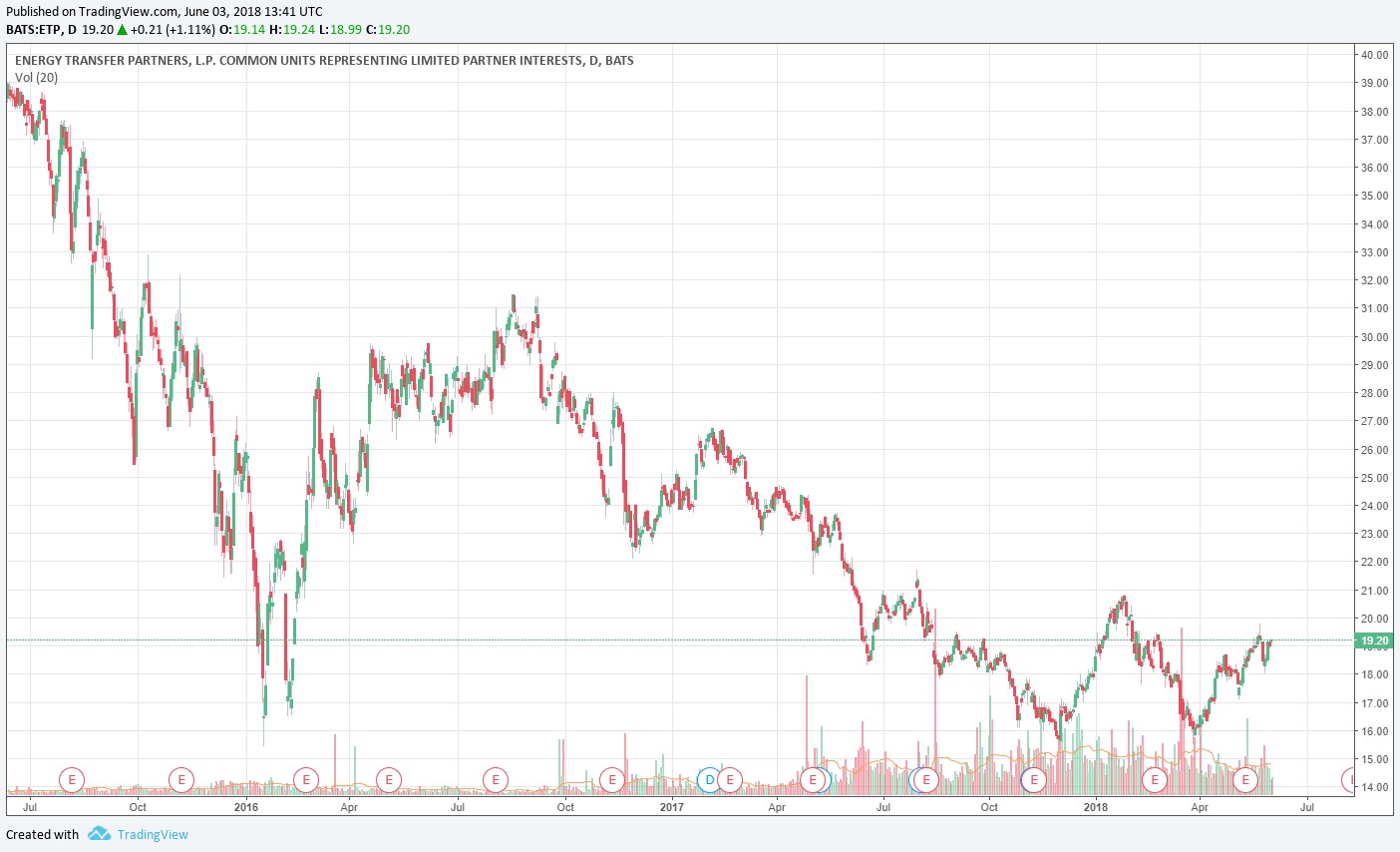Screen dimensions: 1400x852
Task: Click the TradingView cloud logo icon
Action: [x=98, y=834]
